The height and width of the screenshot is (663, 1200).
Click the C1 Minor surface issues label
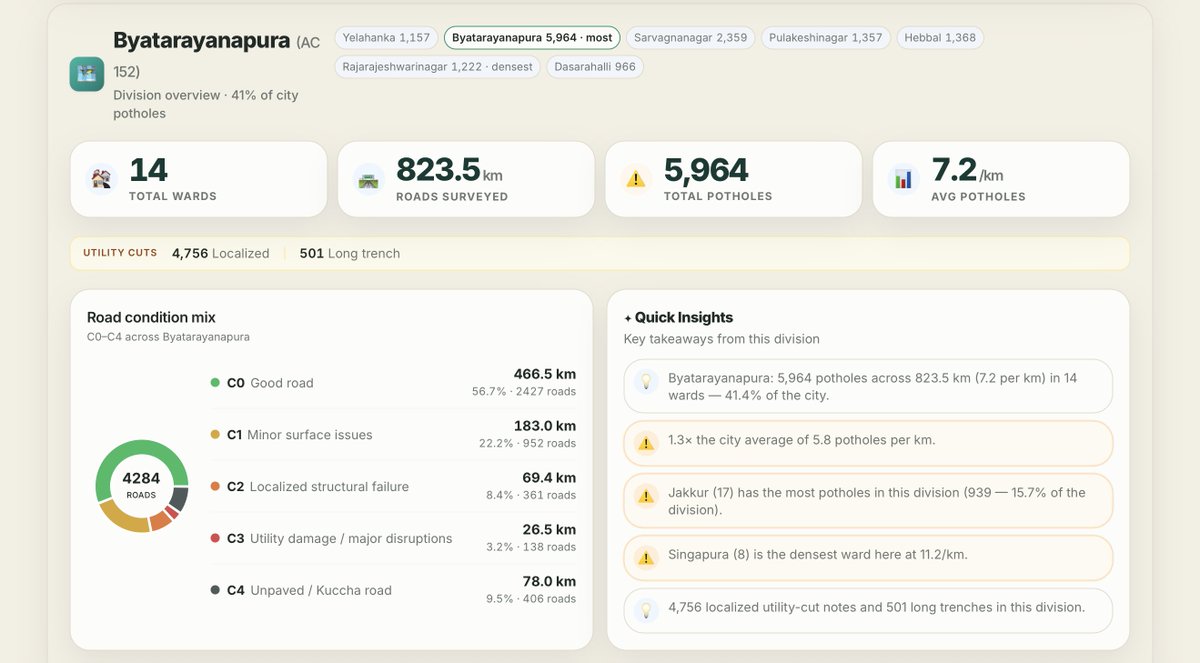coord(300,435)
